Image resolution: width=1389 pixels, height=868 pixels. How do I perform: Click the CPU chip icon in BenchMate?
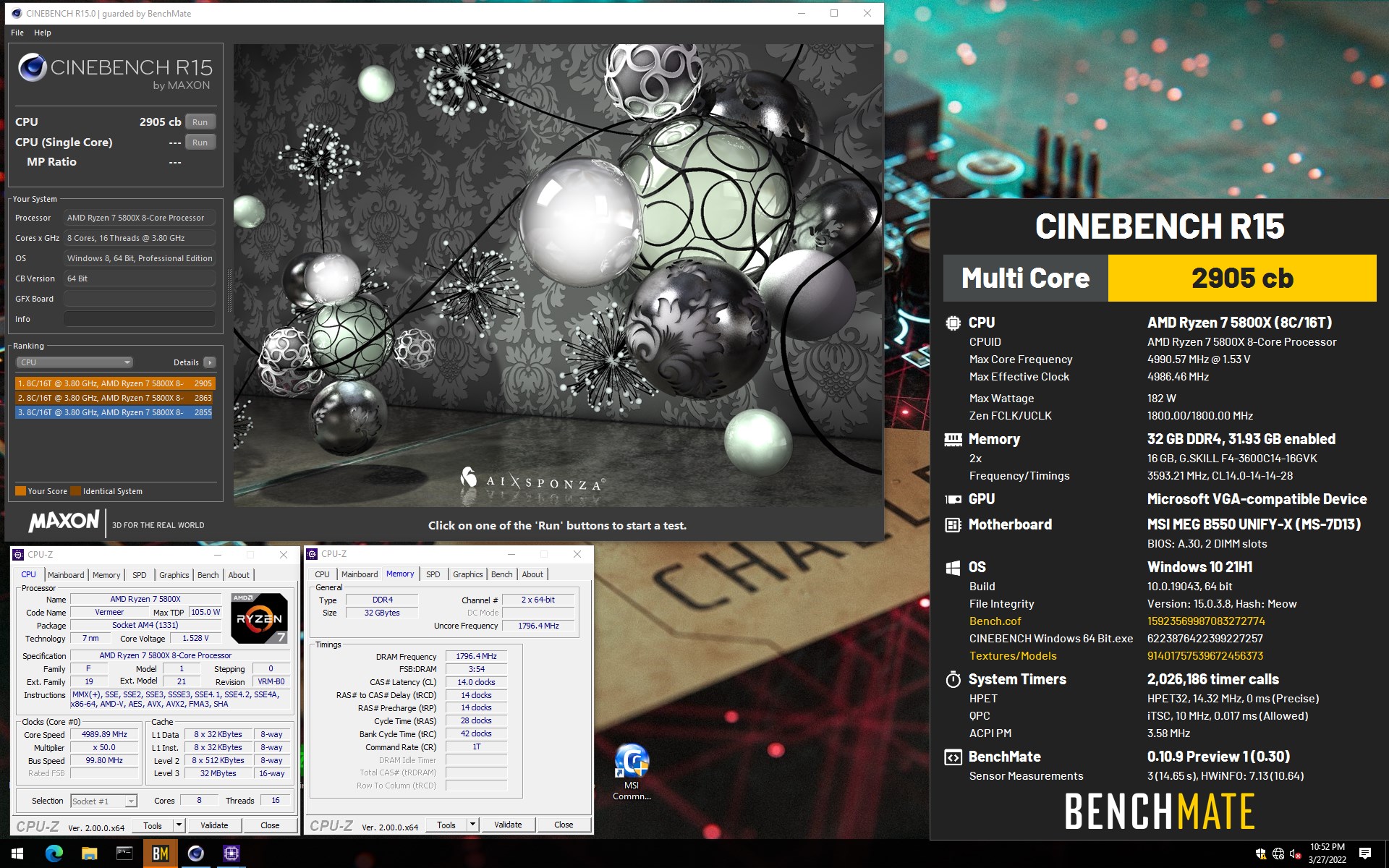pos(953,323)
